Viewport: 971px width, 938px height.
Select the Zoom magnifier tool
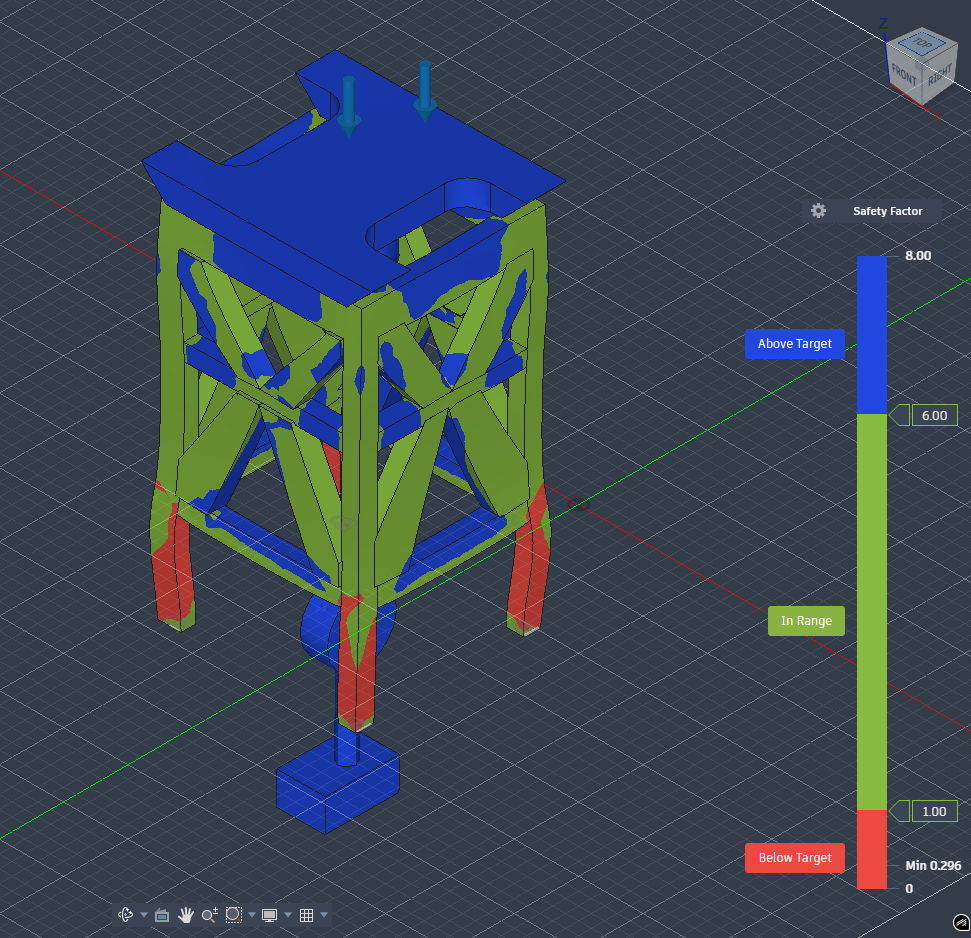click(x=209, y=914)
